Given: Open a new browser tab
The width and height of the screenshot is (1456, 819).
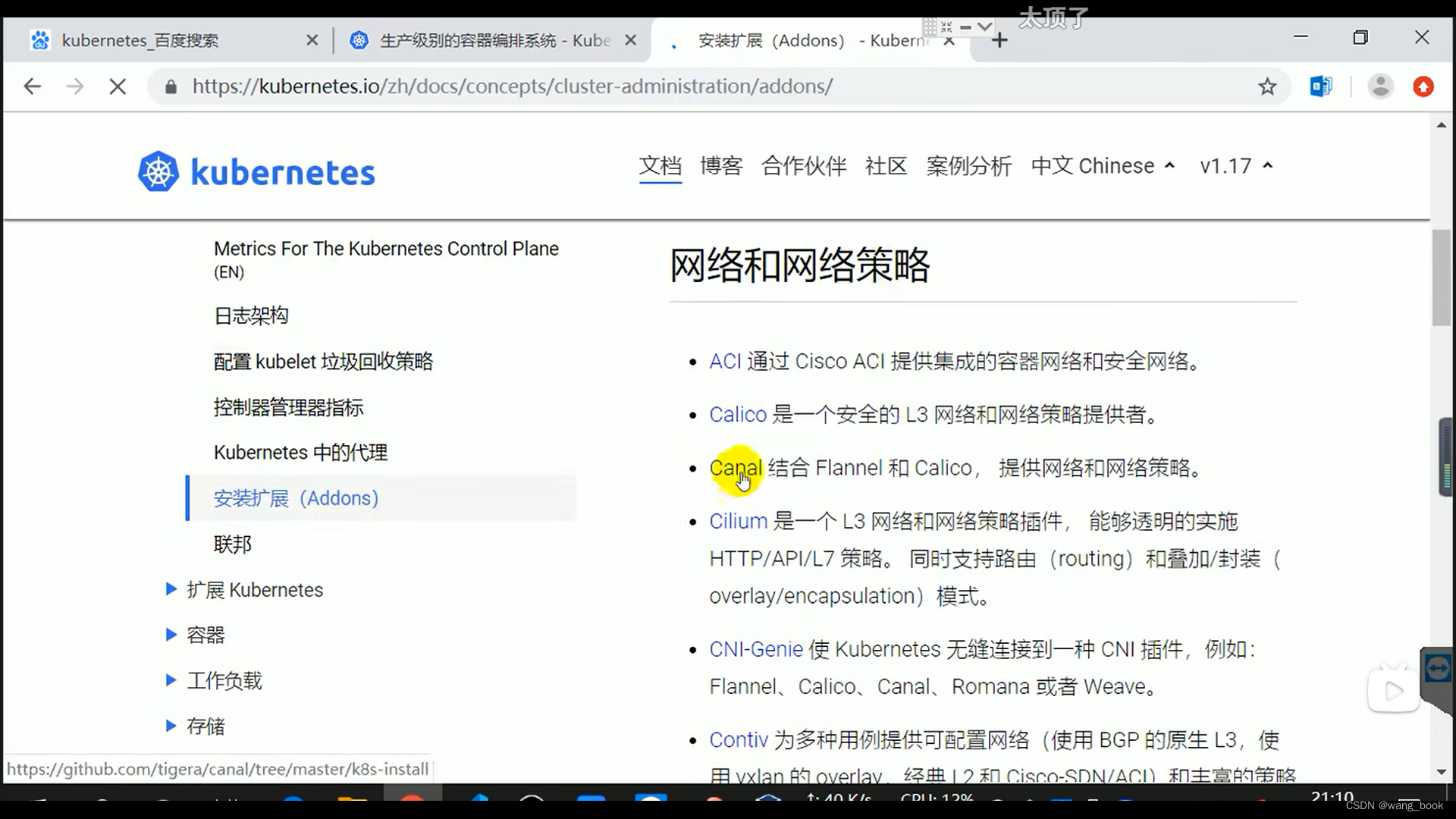Looking at the screenshot, I should 999,40.
